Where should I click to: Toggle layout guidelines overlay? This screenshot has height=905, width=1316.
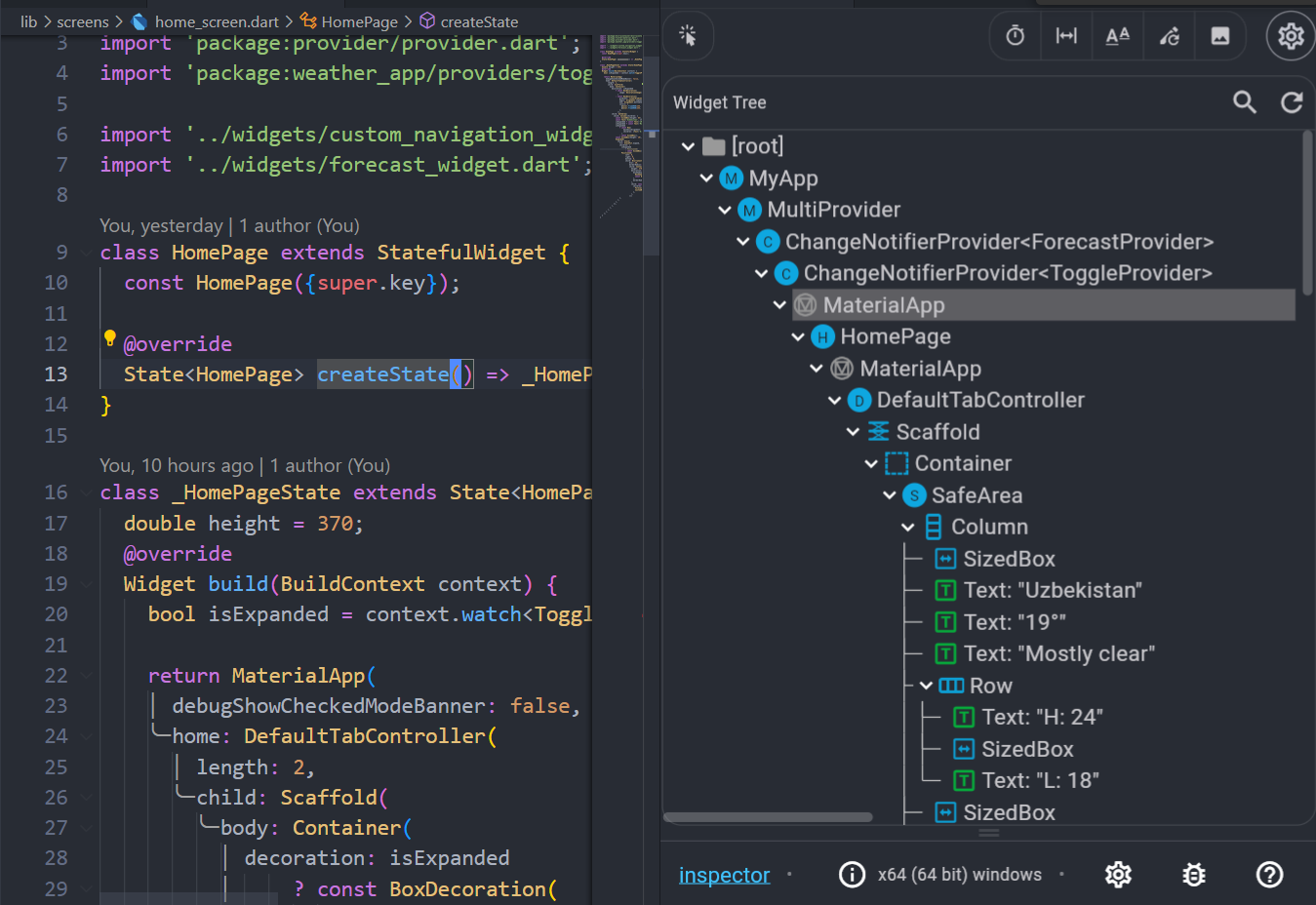click(x=1066, y=35)
